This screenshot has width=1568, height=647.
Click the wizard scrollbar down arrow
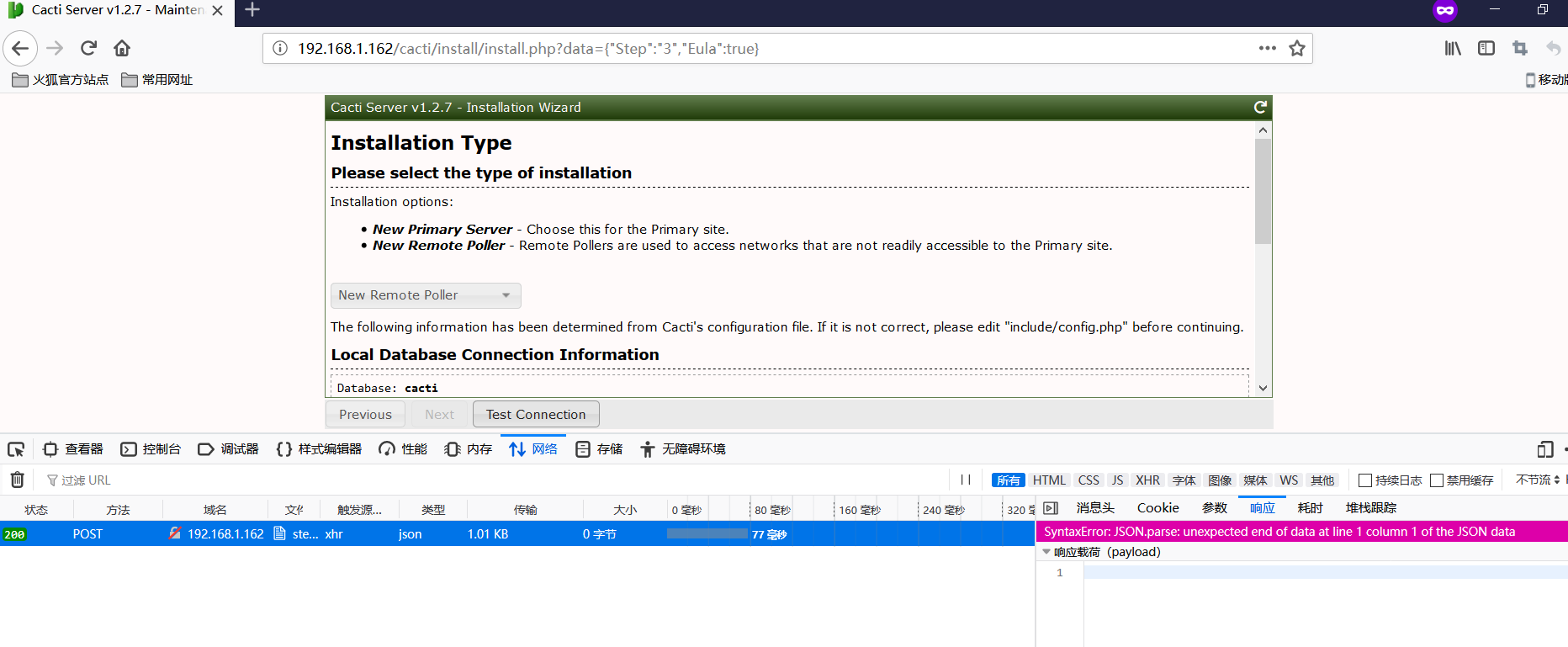[1263, 388]
